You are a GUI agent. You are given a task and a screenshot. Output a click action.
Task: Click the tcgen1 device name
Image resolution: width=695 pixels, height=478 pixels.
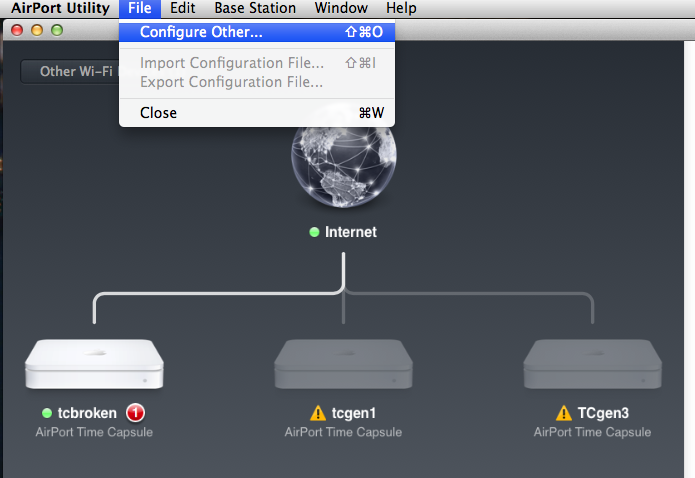[354, 413]
